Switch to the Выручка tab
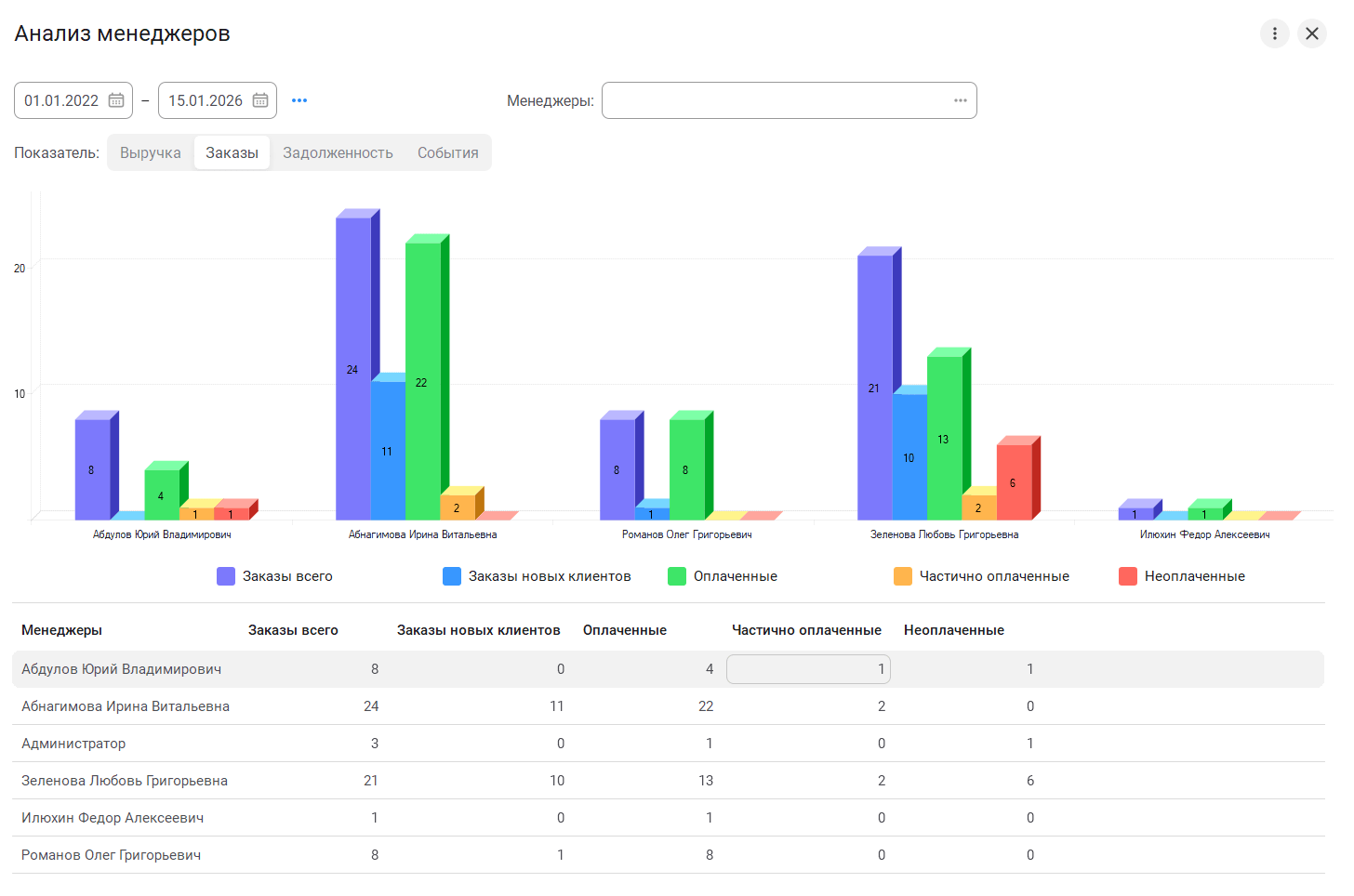Screen dimensions: 1354x896 tap(151, 152)
